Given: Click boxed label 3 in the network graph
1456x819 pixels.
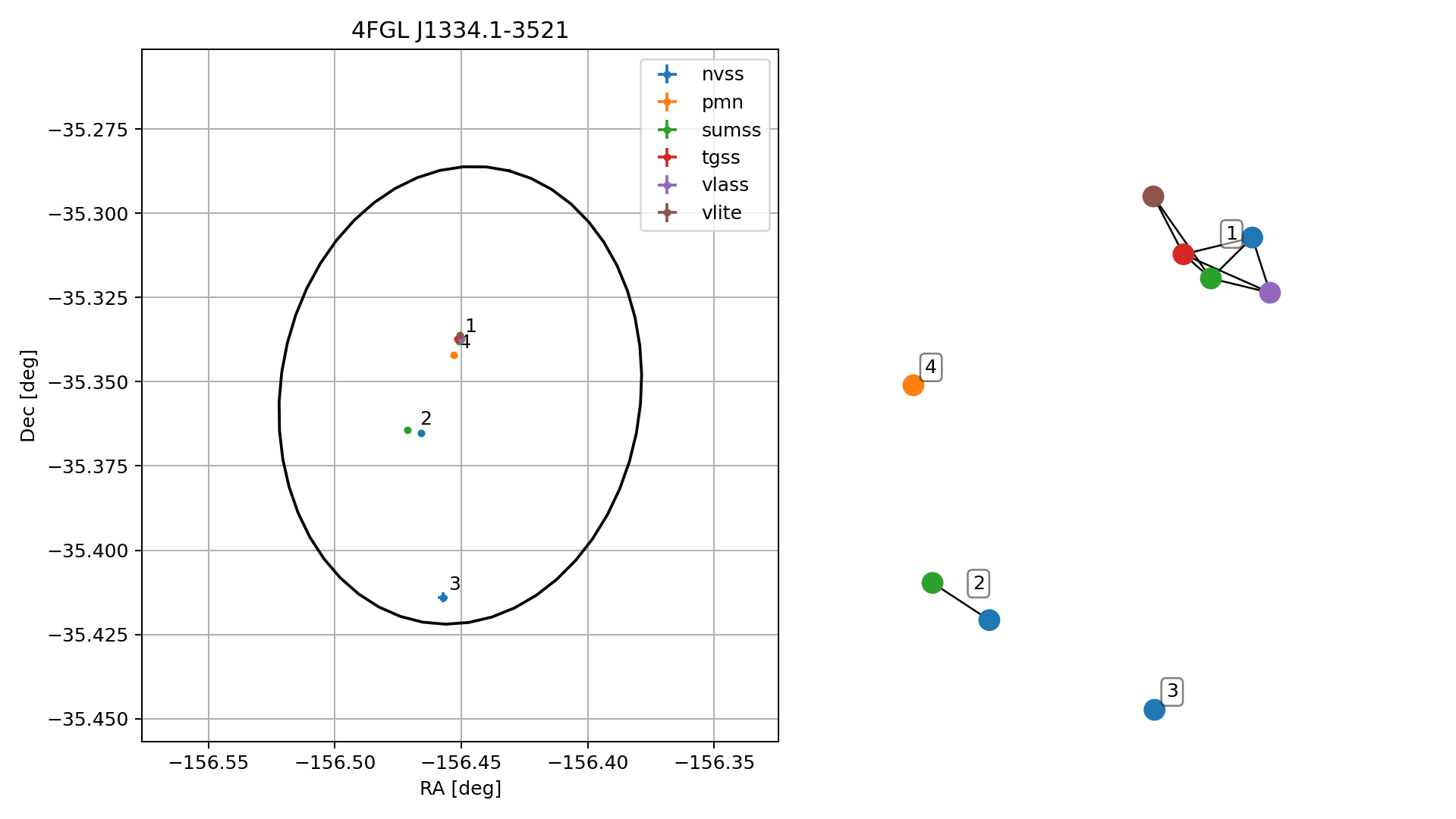Looking at the screenshot, I should point(1173,692).
